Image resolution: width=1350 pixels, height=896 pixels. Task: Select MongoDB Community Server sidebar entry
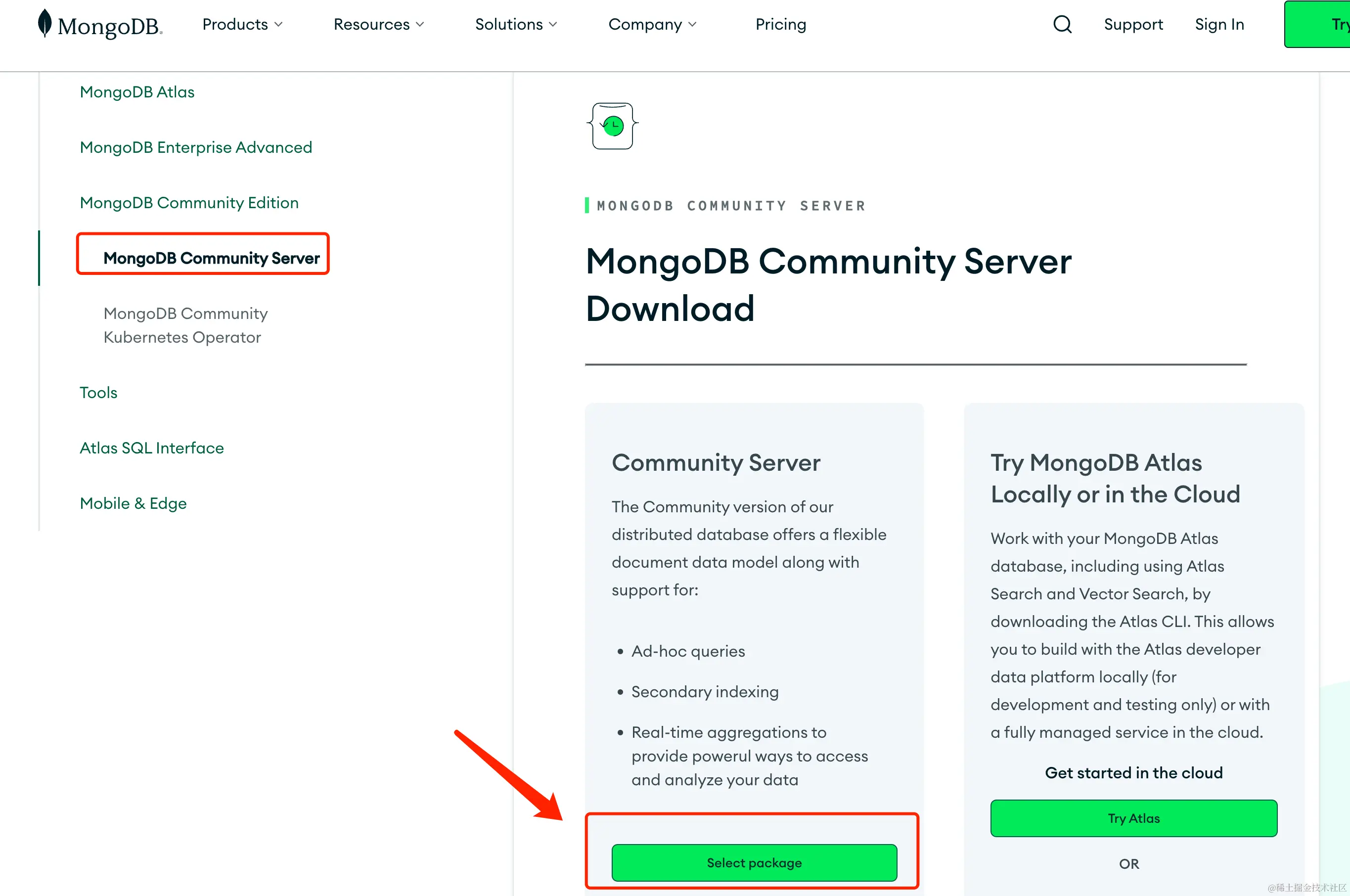(x=211, y=258)
